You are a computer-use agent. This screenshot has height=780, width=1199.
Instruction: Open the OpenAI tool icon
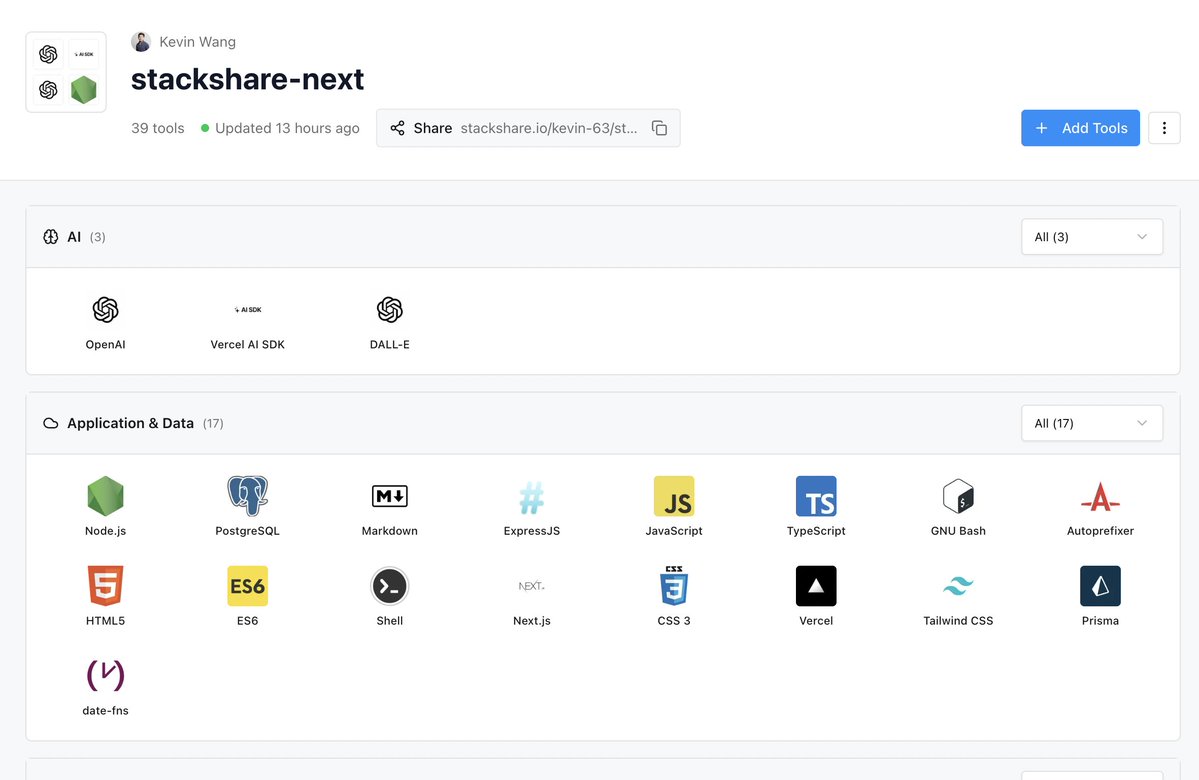(106, 310)
